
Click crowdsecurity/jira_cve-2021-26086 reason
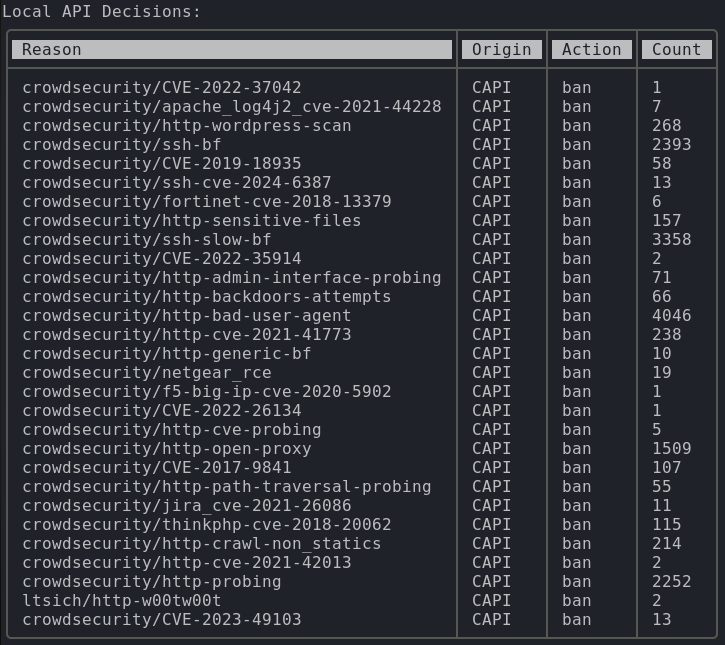(187, 506)
